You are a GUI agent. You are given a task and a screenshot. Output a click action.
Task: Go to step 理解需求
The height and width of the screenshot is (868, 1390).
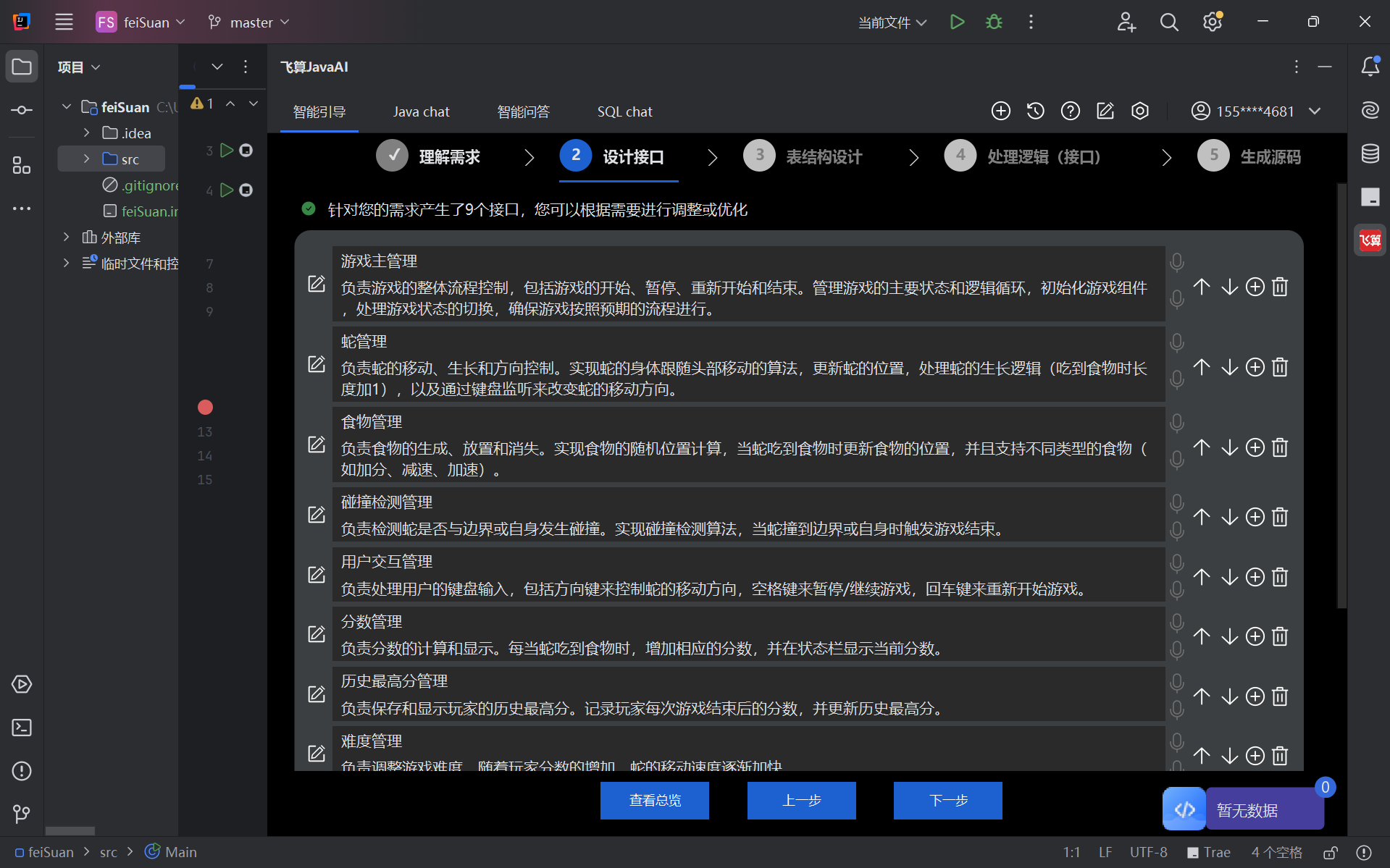[428, 156]
